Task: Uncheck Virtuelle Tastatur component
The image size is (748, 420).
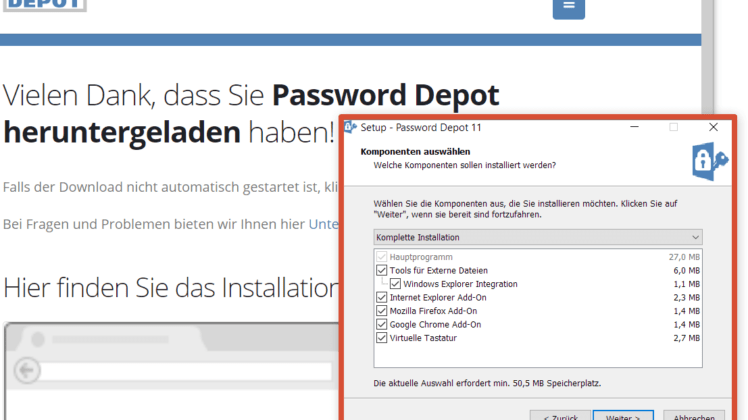Action: pos(382,338)
